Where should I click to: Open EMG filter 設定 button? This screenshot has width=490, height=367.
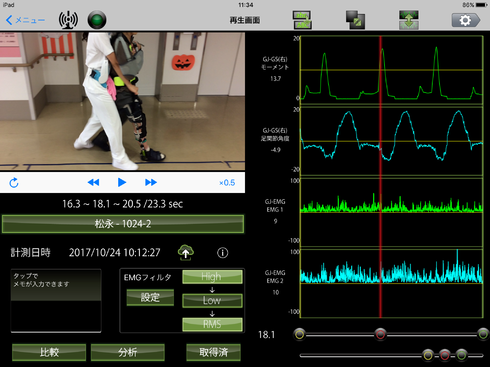(150, 297)
